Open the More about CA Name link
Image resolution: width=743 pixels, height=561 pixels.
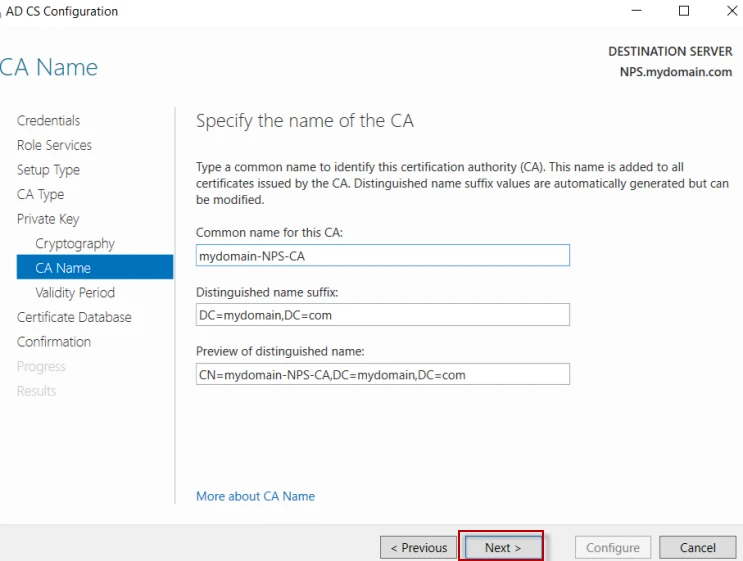click(x=255, y=496)
